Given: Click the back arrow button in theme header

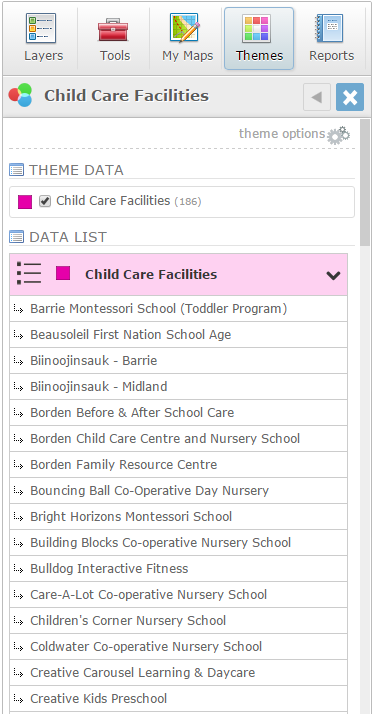Looking at the screenshot, I should [x=317, y=97].
